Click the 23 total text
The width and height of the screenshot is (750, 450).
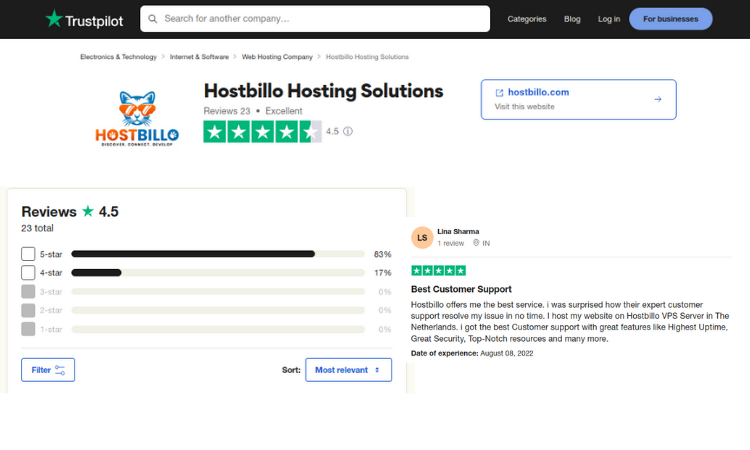(37, 229)
